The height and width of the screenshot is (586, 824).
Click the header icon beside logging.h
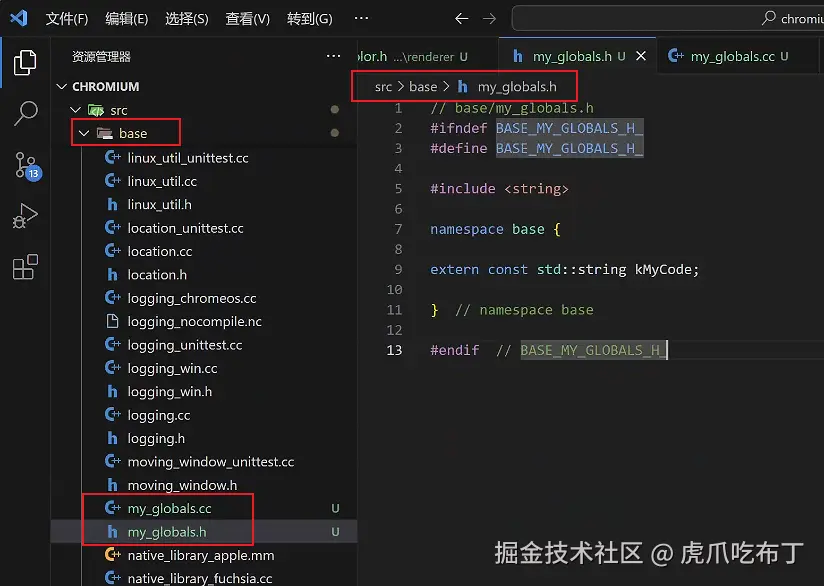[112, 438]
